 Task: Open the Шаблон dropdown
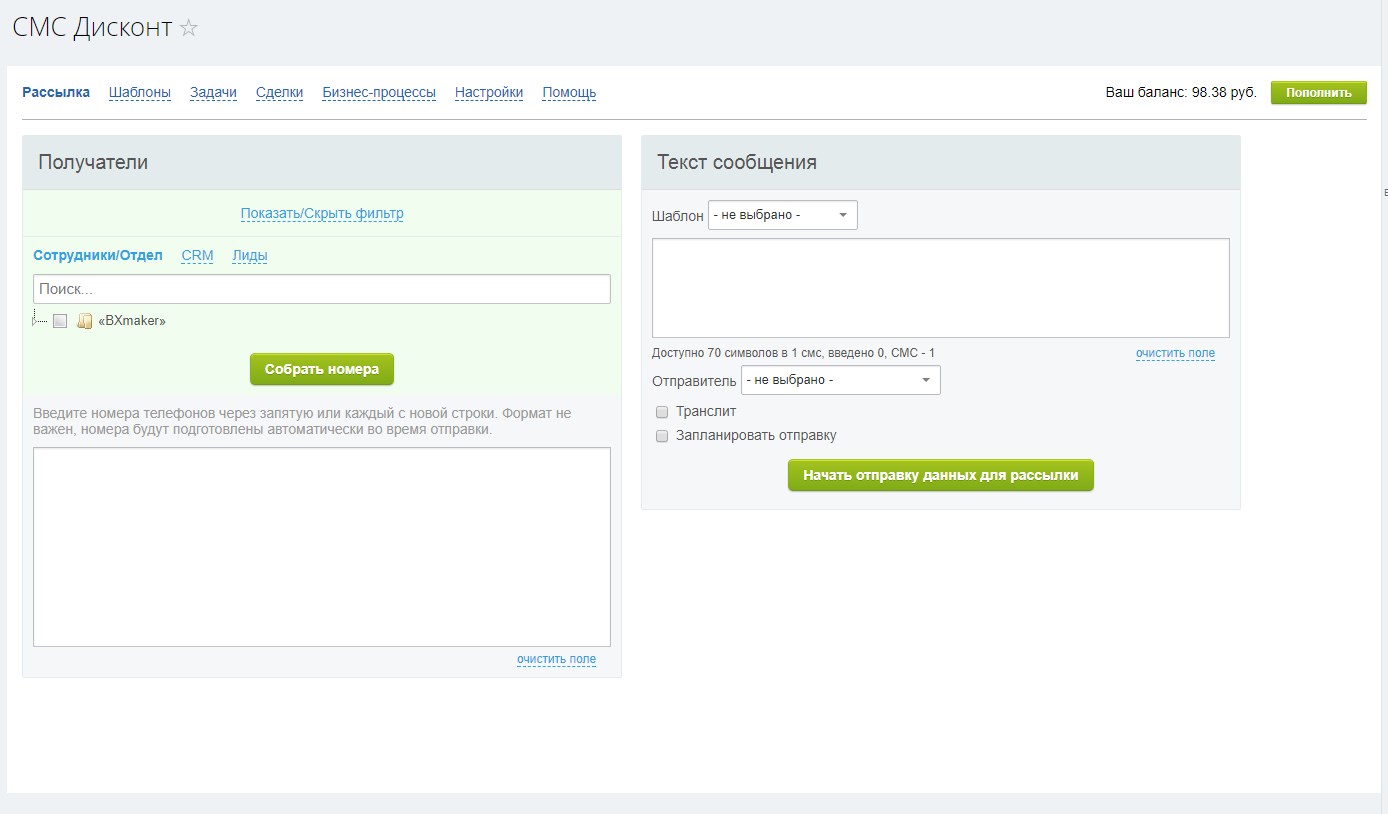782,215
